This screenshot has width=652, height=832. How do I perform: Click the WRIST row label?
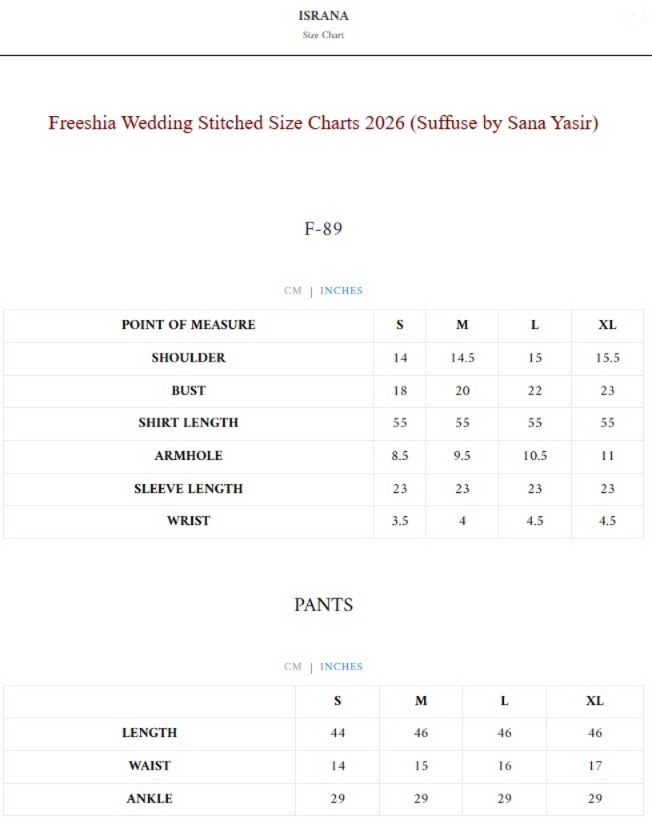(188, 521)
